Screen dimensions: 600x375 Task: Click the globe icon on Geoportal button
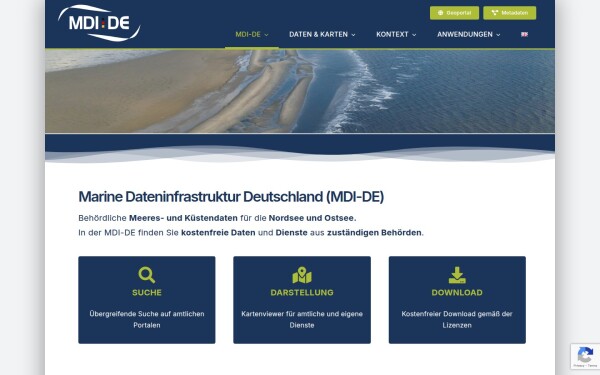(x=440, y=13)
